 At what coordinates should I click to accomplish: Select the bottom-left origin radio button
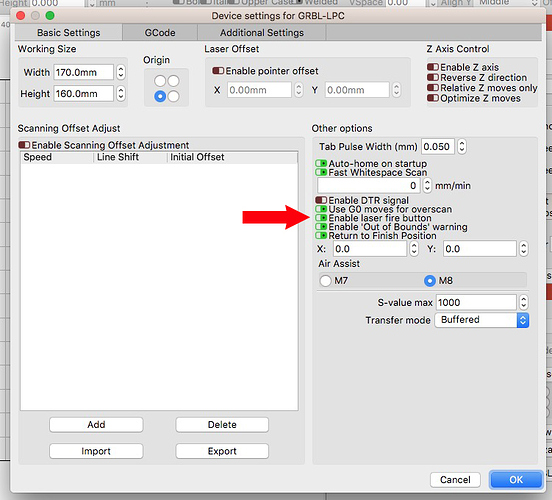160,96
